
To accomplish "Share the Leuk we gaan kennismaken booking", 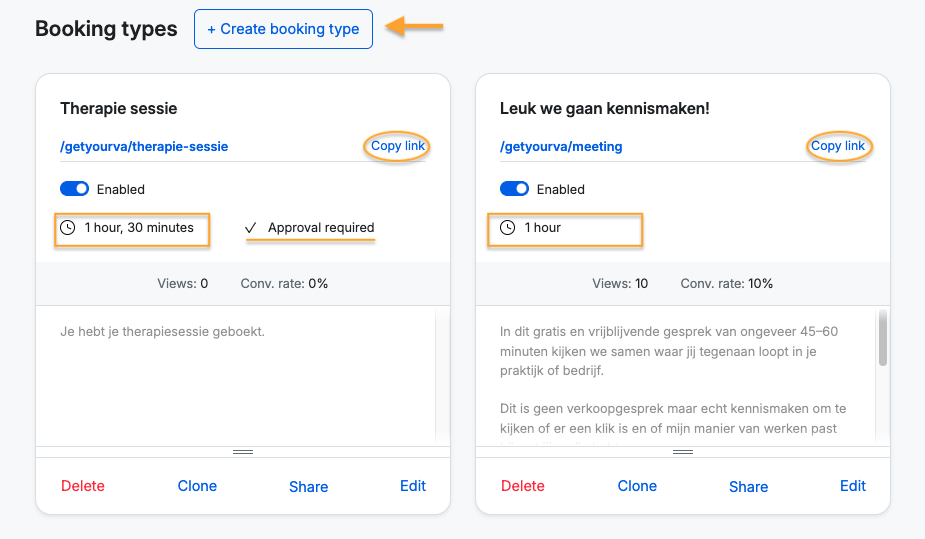I will (x=748, y=487).
